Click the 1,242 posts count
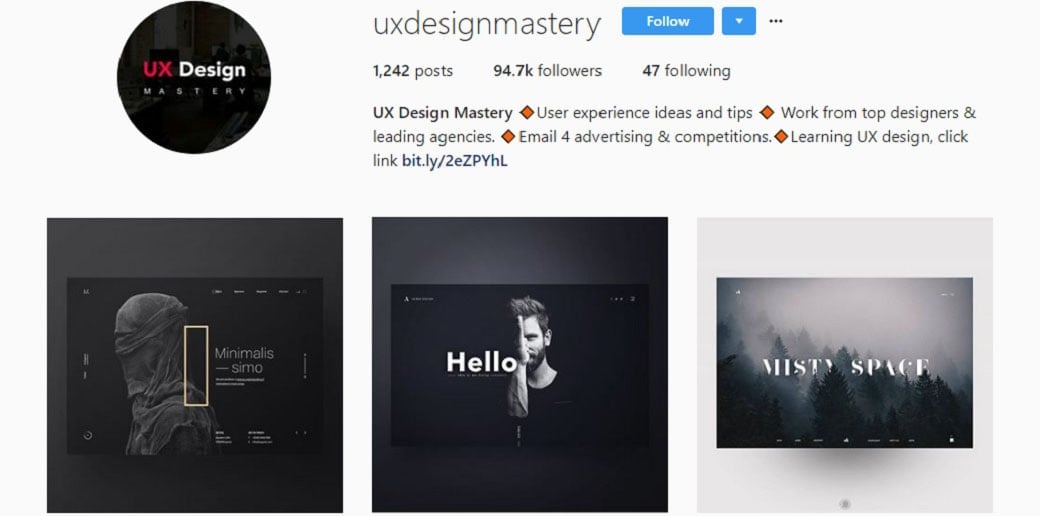This screenshot has height=516, width=1040. coord(413,71)
